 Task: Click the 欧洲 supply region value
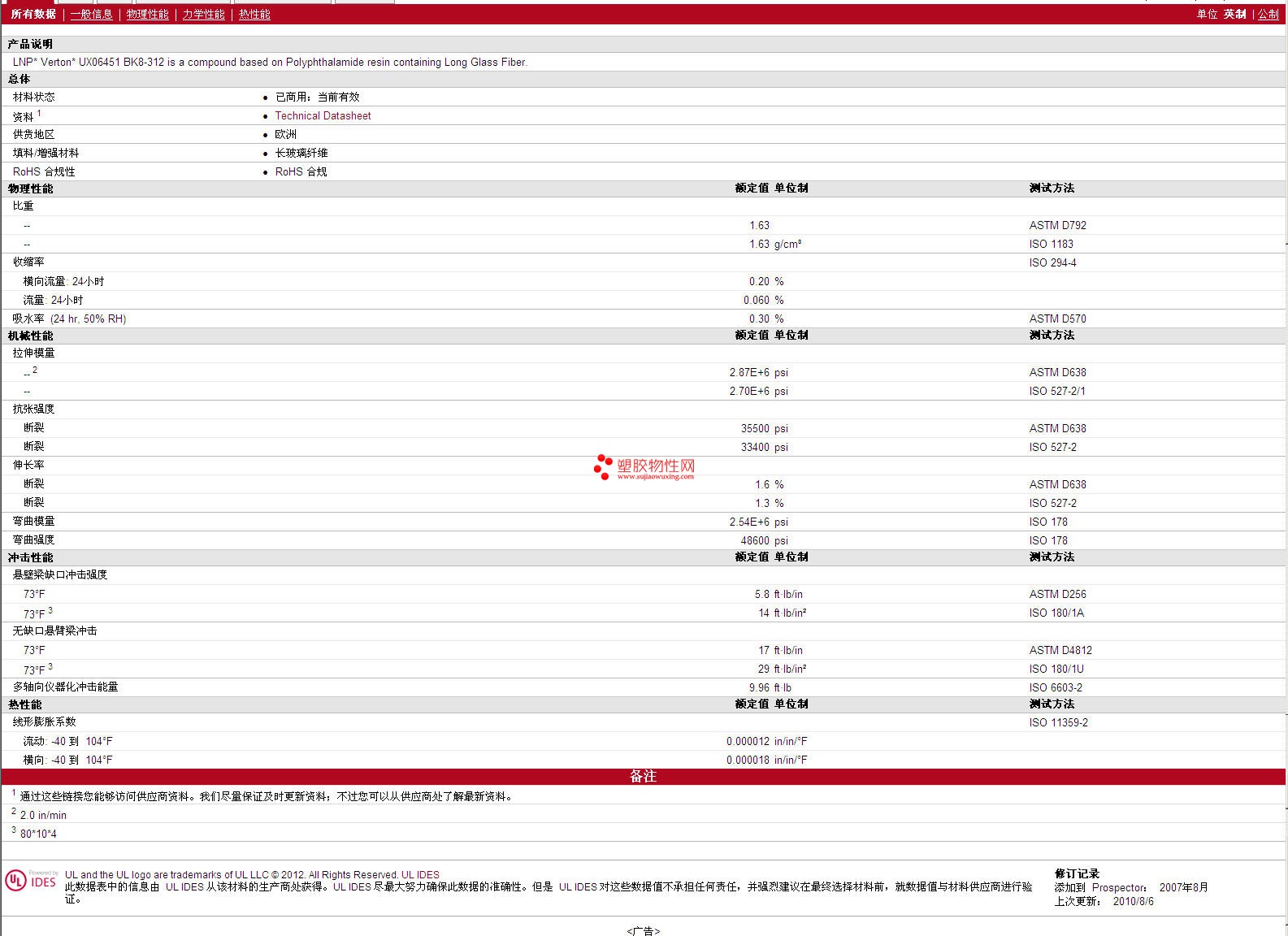pyautogui.click(x=285, y=134)
